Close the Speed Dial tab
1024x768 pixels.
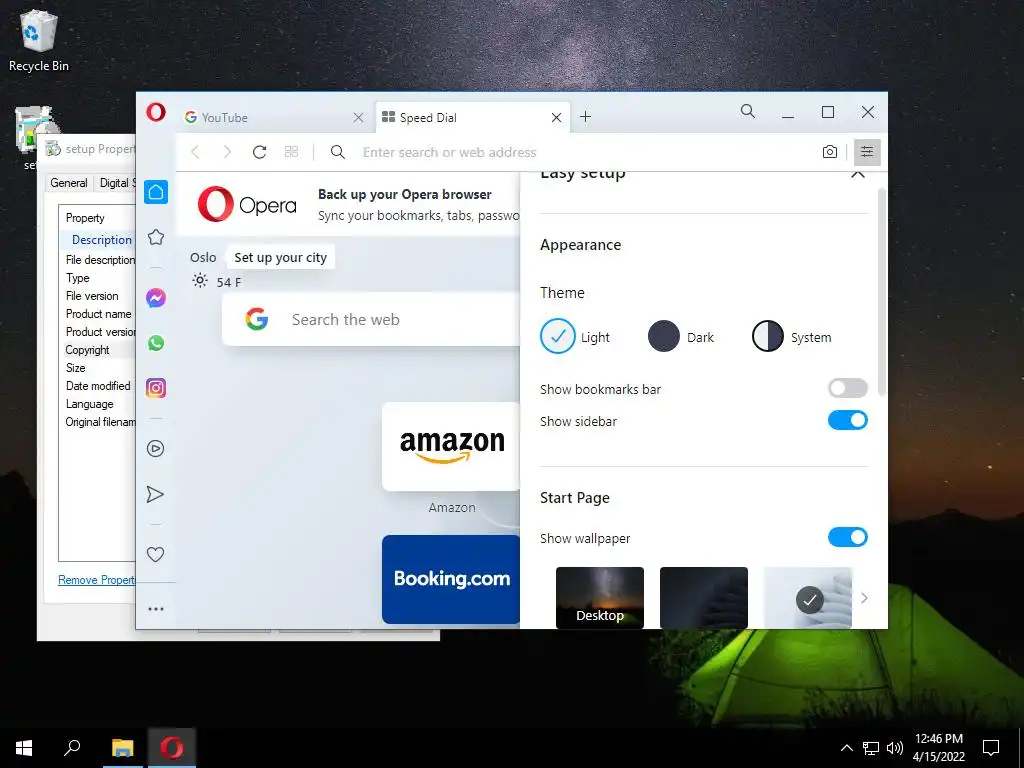[x=556, y=118]
